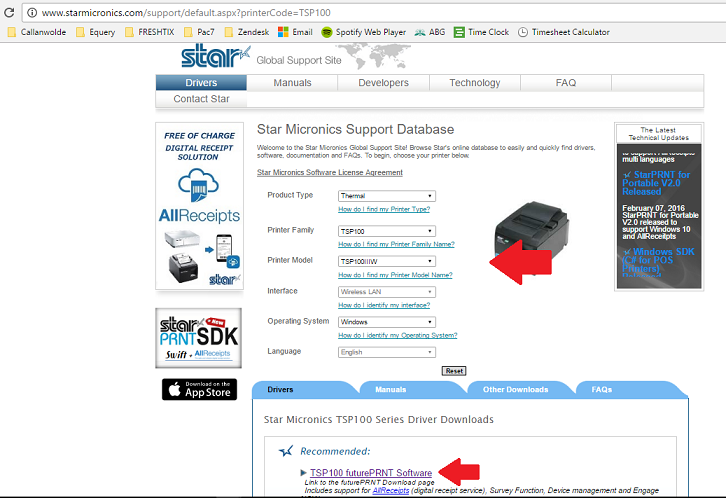726x498 pixels.
Task: Open the Printer Family dropdown
Action: [x=387, y=231]
